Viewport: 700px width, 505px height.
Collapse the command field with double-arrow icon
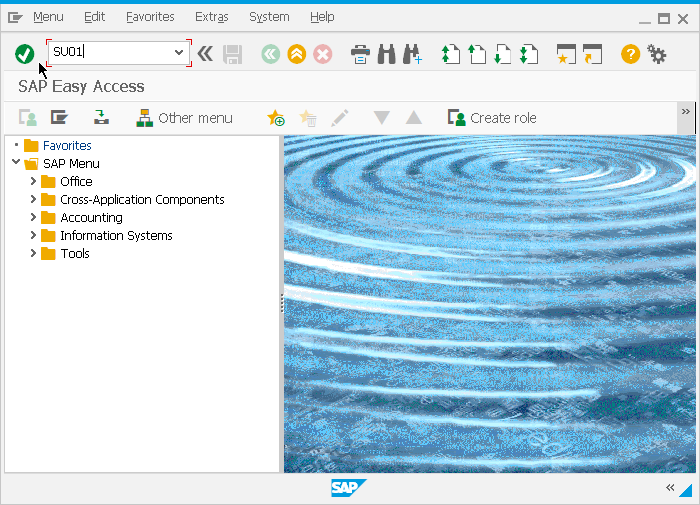205,54
